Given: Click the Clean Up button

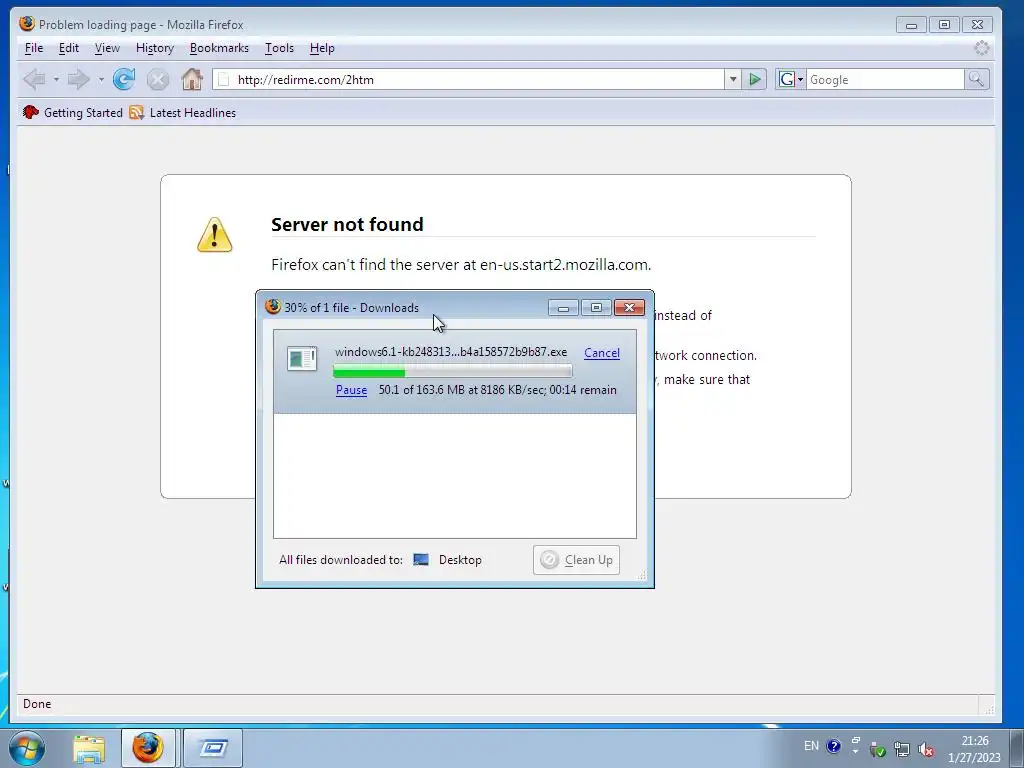Looking at the screenshot, I should (x=577, y=560).
